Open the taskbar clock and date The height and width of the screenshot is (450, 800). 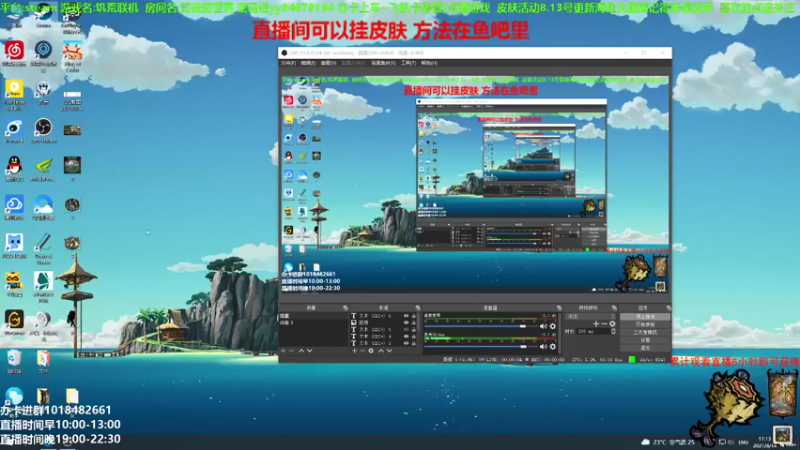(x=764, y=442)
